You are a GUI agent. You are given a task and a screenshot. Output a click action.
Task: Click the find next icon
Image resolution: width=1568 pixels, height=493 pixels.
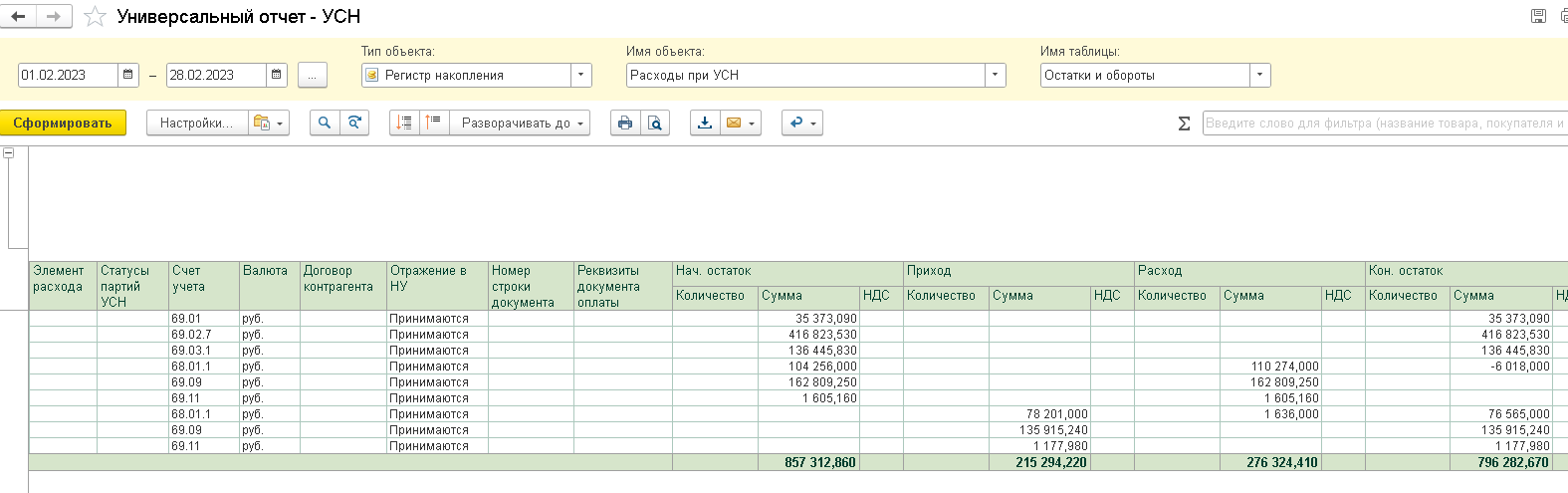pyautogui.click(x=354, y=123)
